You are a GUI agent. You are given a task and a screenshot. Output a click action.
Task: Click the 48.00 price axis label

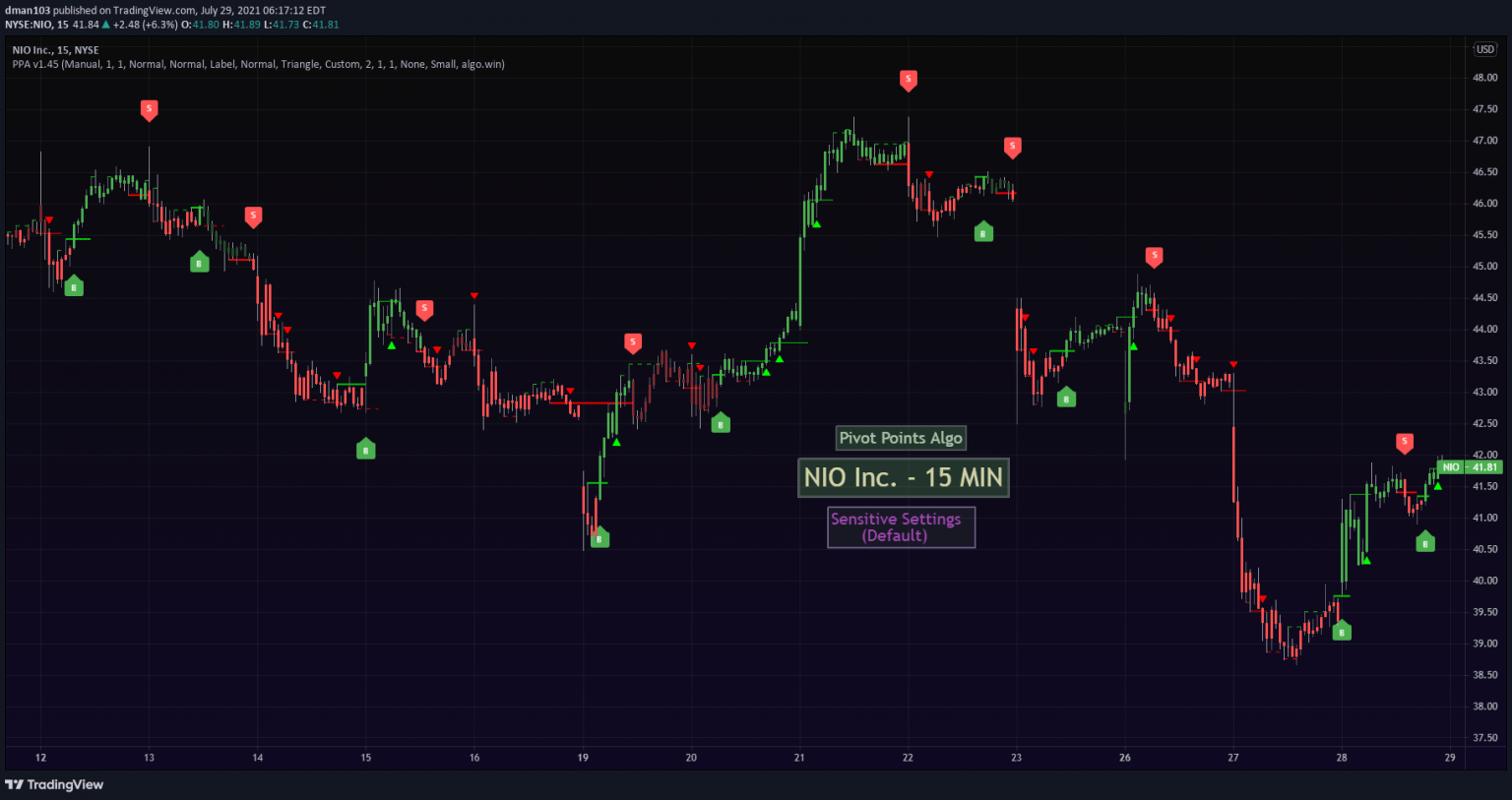[1484, 78]
